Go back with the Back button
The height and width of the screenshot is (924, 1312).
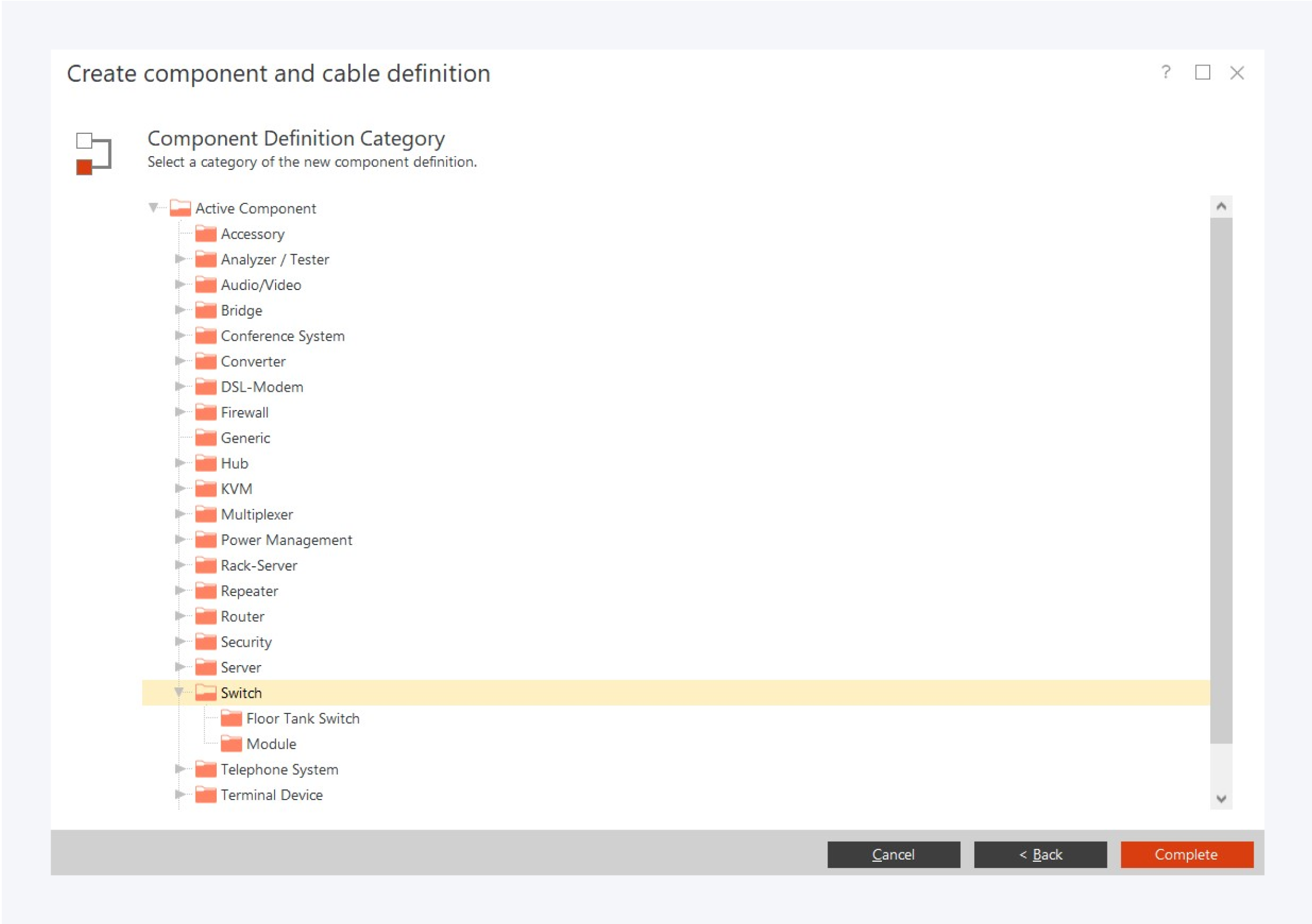1040,855
